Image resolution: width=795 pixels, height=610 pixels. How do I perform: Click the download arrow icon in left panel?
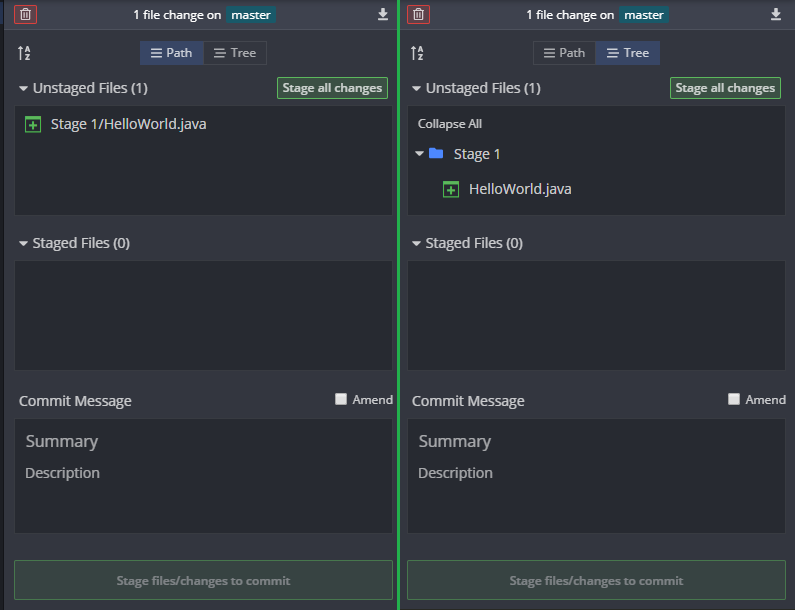click(383, 15)
